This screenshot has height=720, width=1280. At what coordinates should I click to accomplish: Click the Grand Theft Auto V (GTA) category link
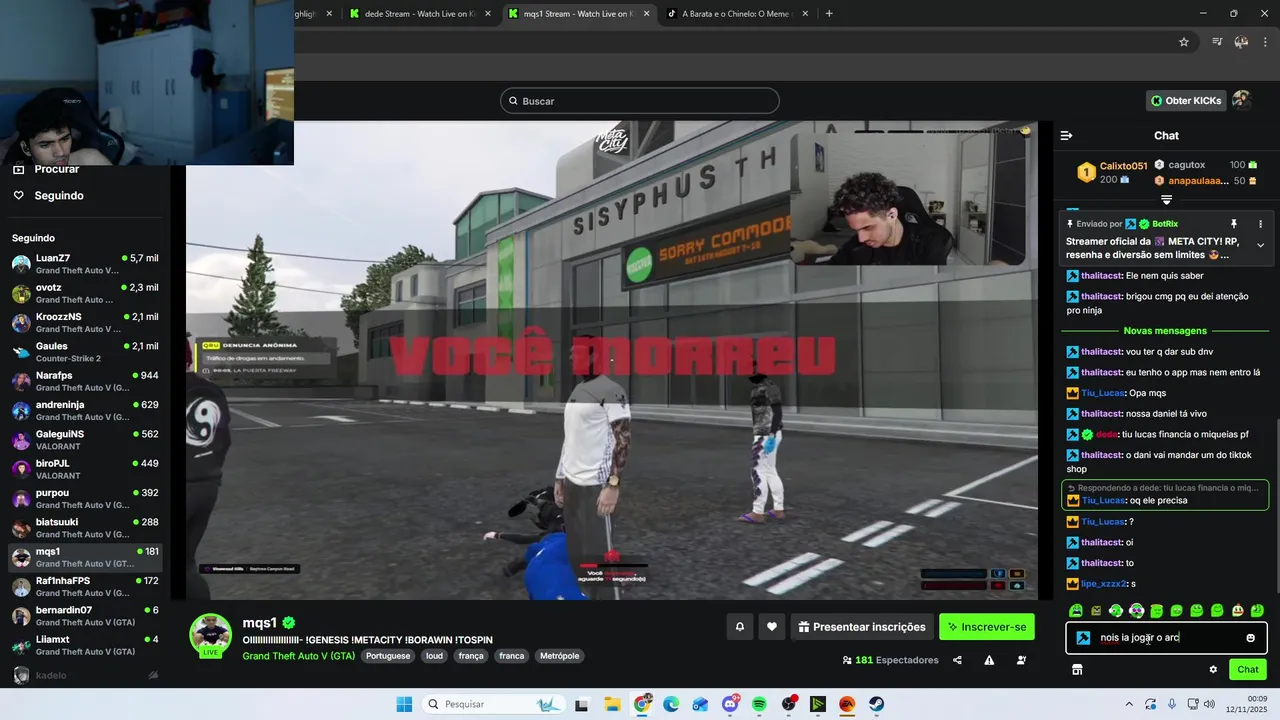pyautogui.click(x=298, y=656)
